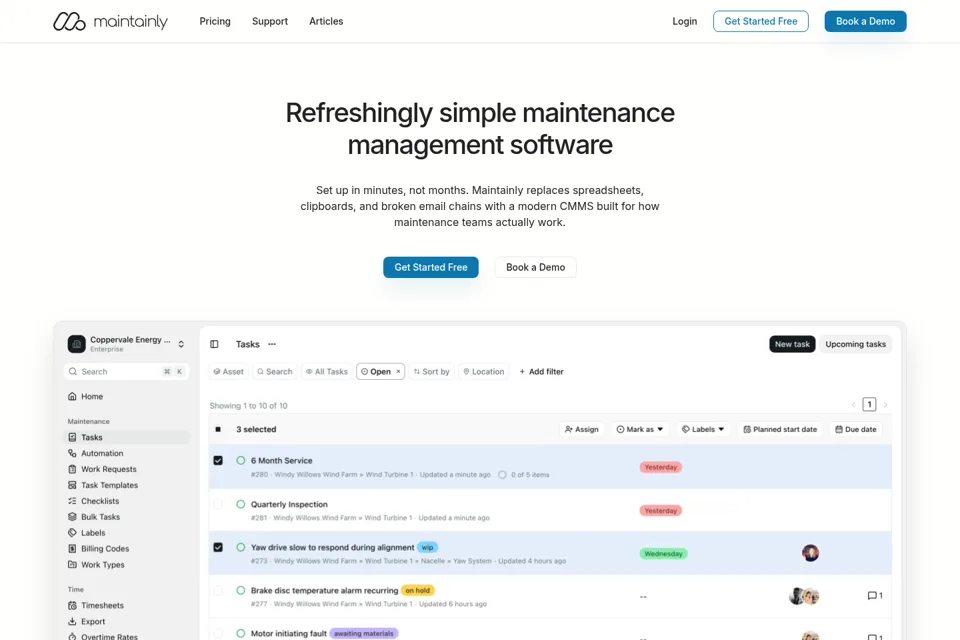960x640 pixels.
Task: Click the Labels tag icon in sidebar
Action: [72, 533]
